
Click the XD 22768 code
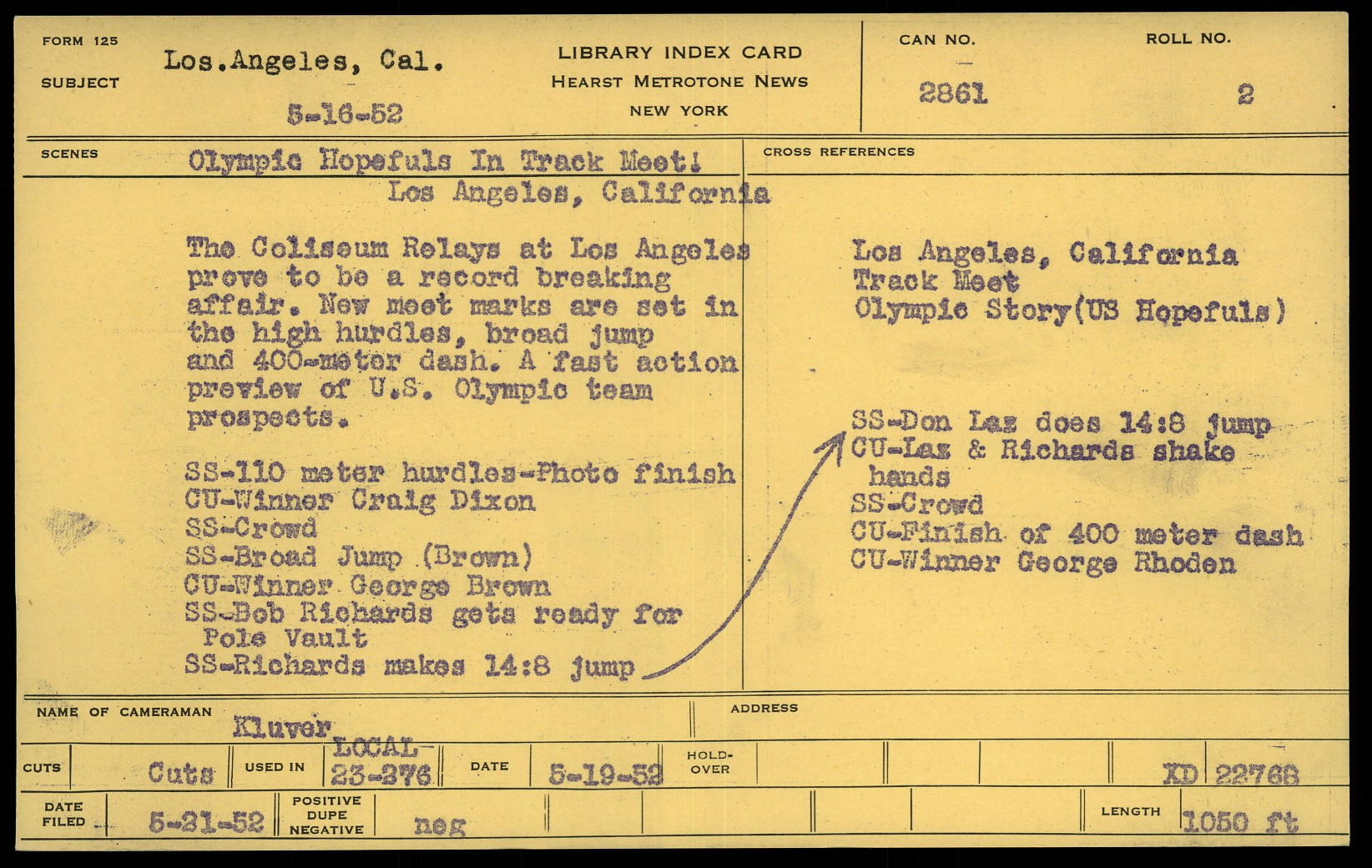[1231, 775]
